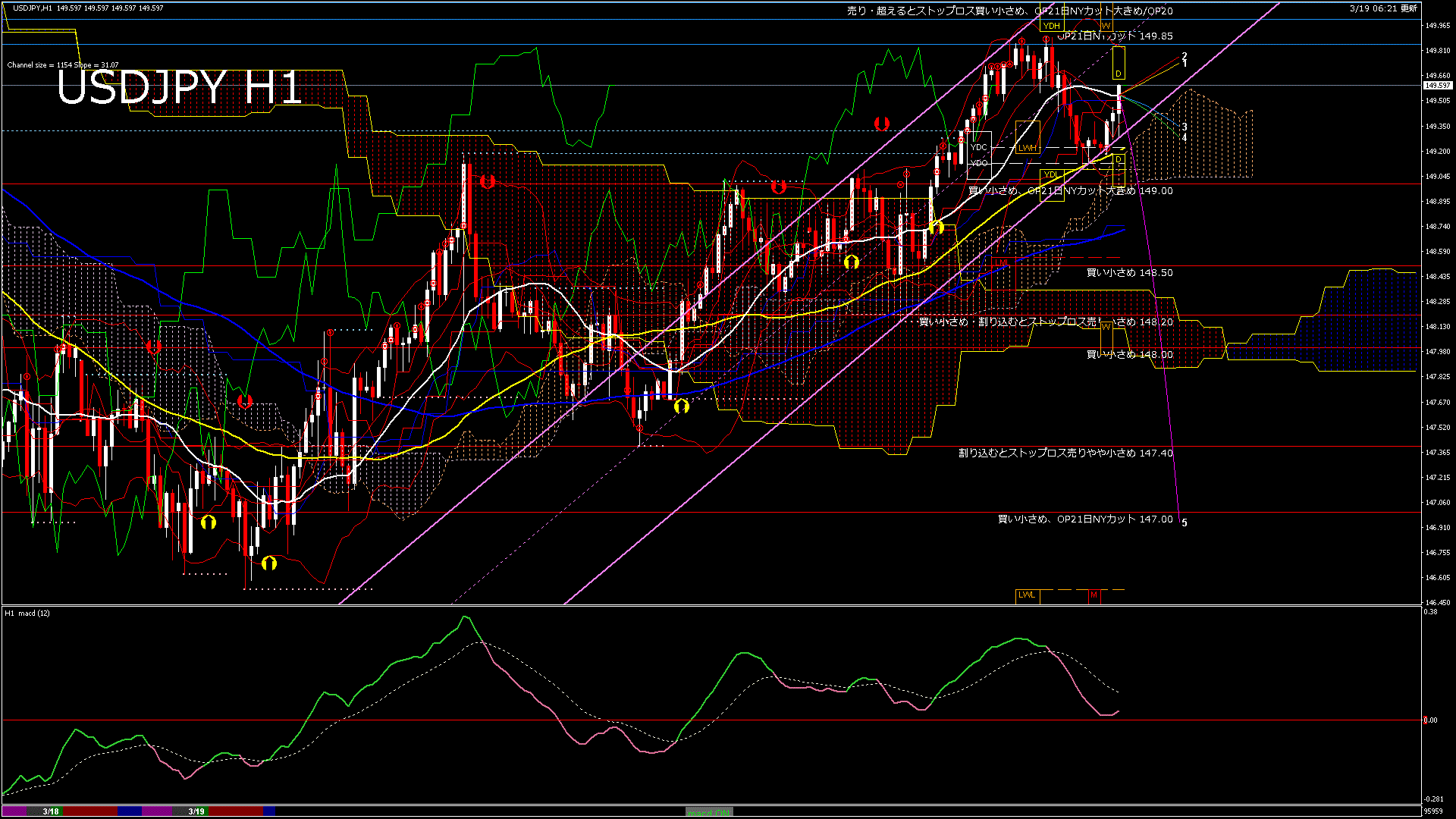Click the YDC yesterday-close label

979,147
